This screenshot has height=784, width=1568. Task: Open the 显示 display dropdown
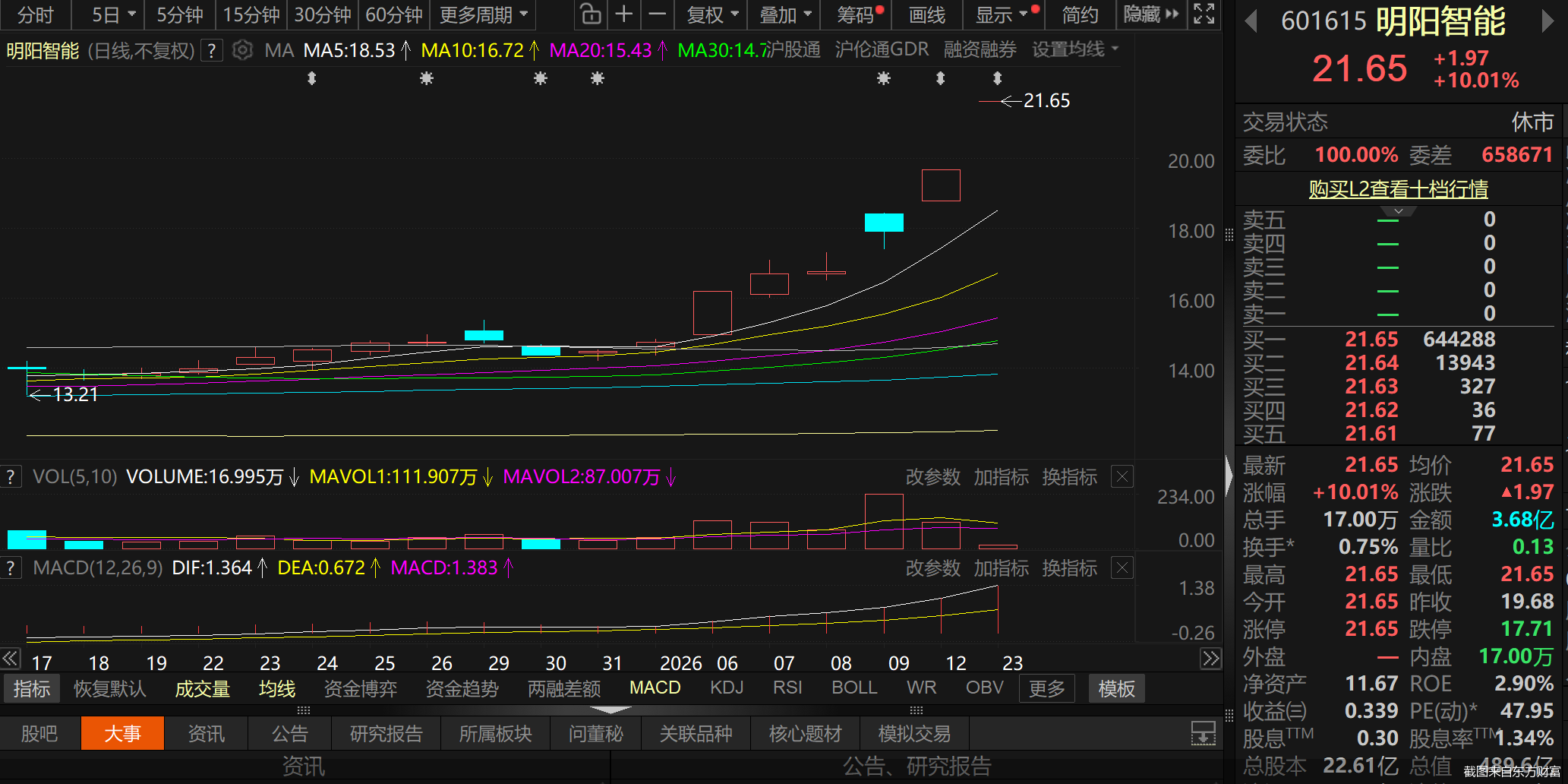[1002, 14]
